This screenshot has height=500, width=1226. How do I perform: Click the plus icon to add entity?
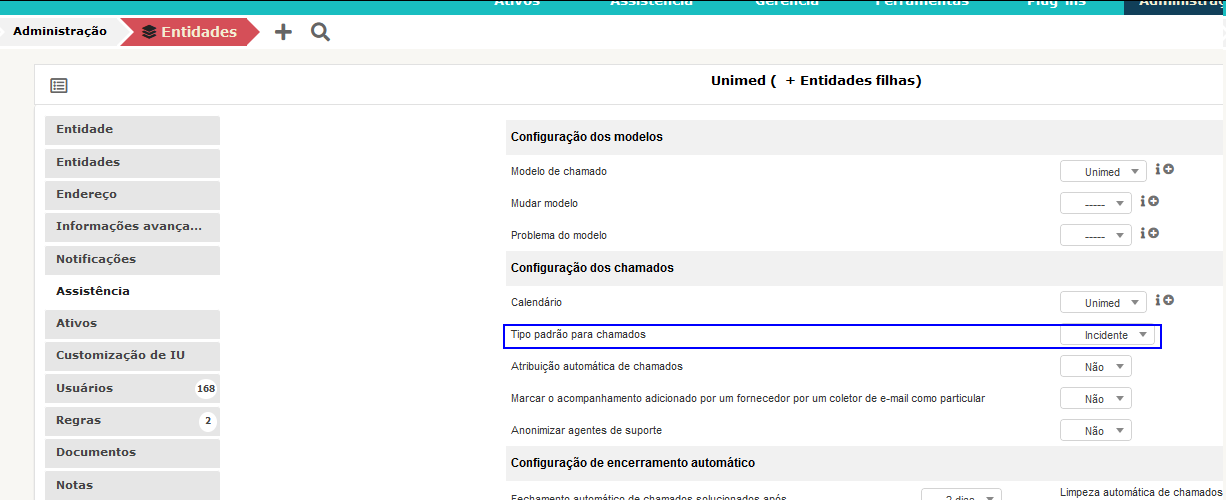point(283,32)
